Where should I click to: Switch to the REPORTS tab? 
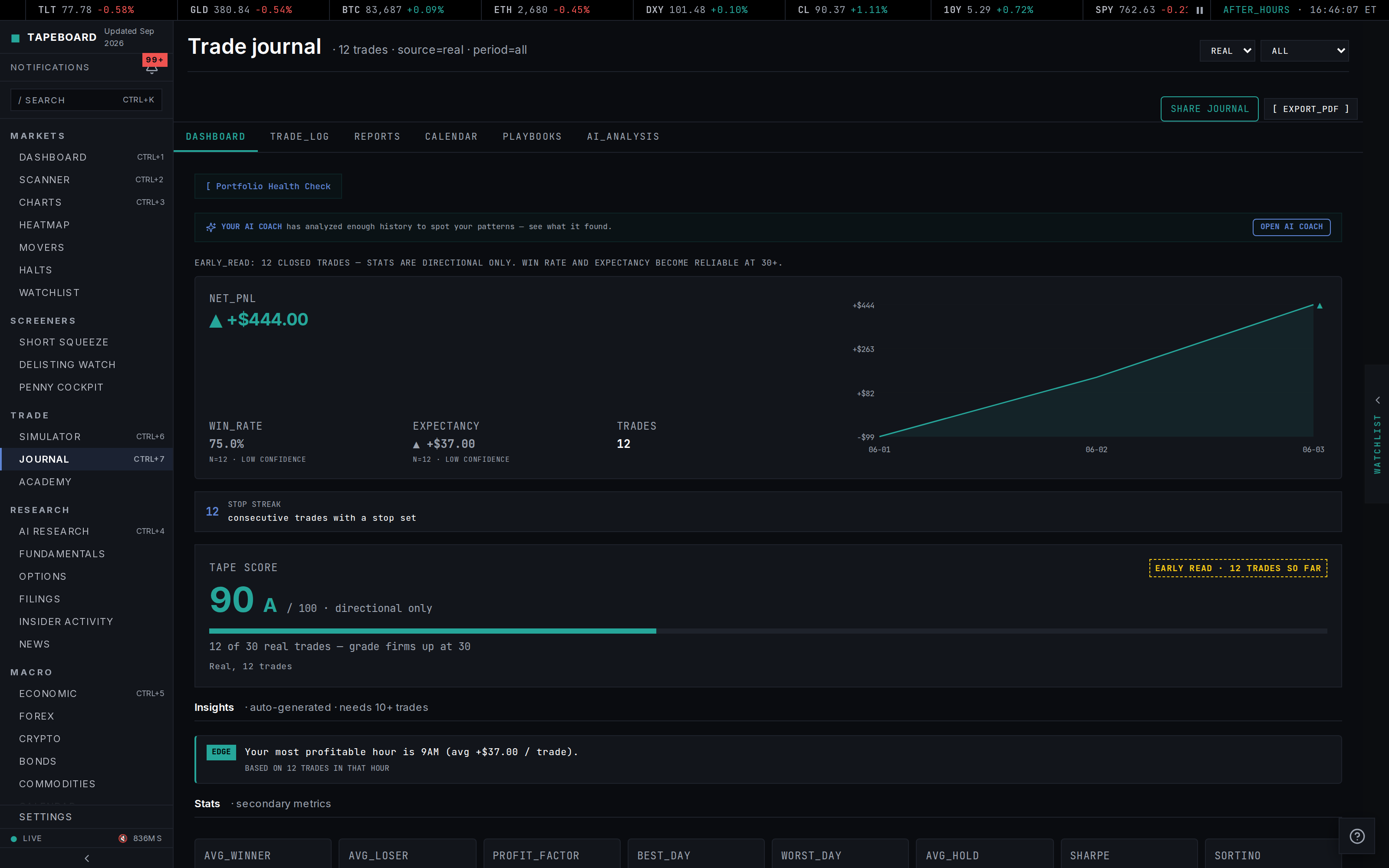coord(377,137)
